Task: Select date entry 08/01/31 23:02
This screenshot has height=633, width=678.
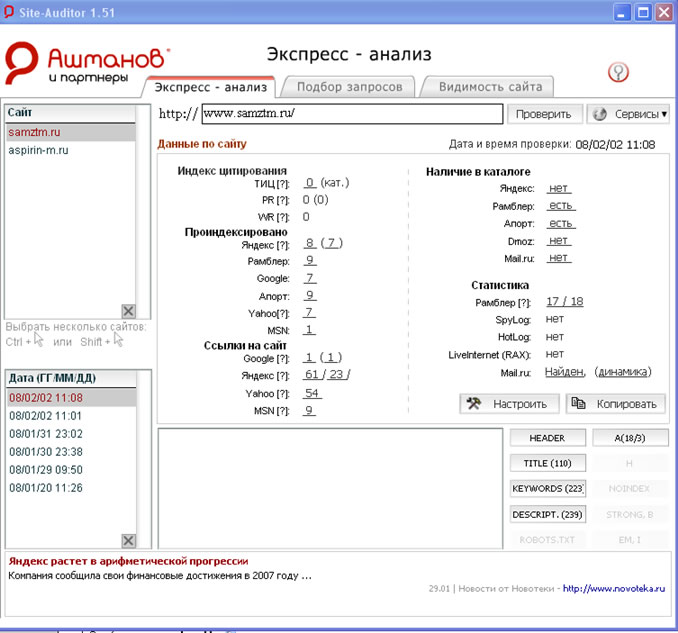Action: [46, 433]
